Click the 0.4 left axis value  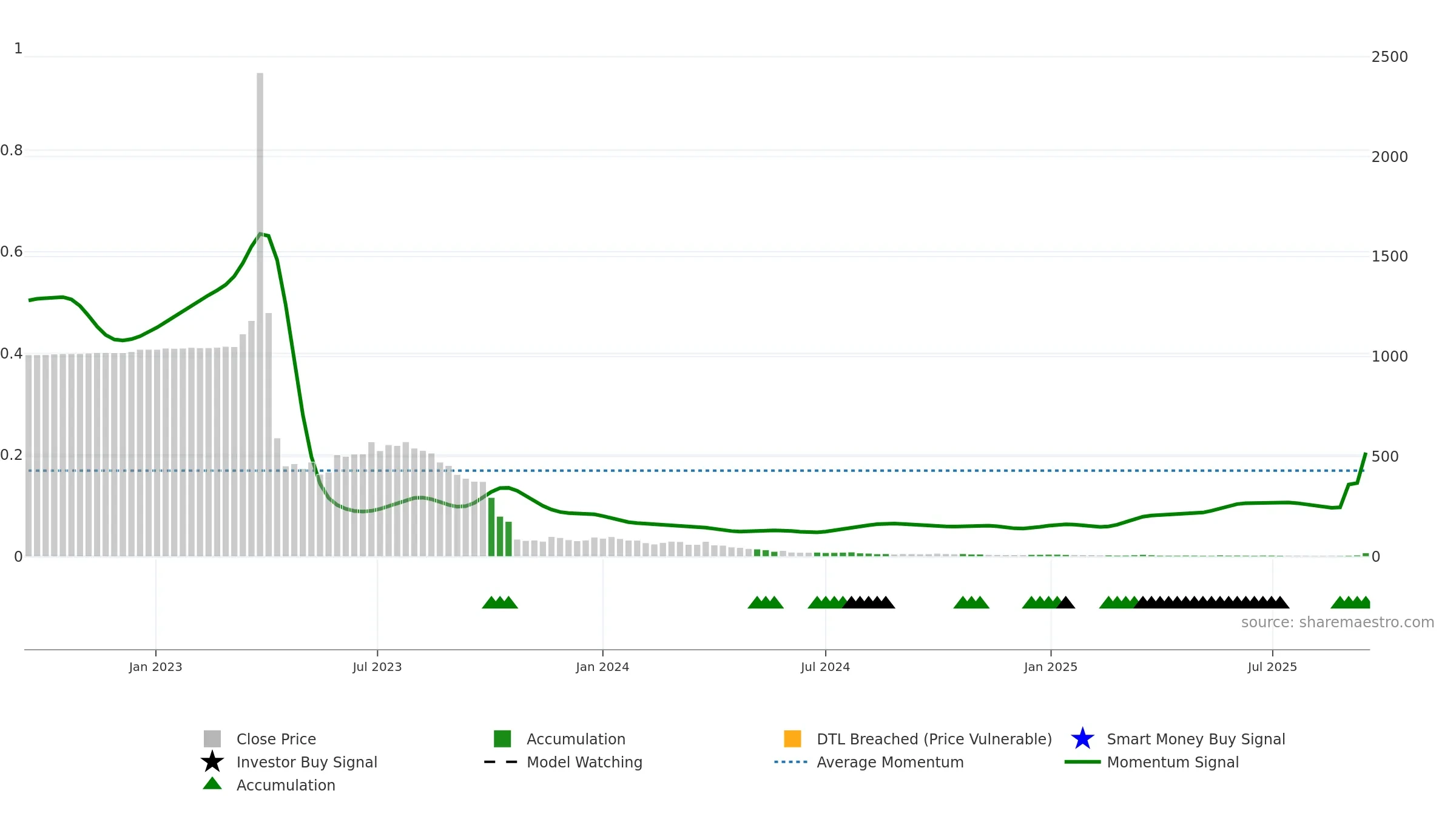(12, 353)
